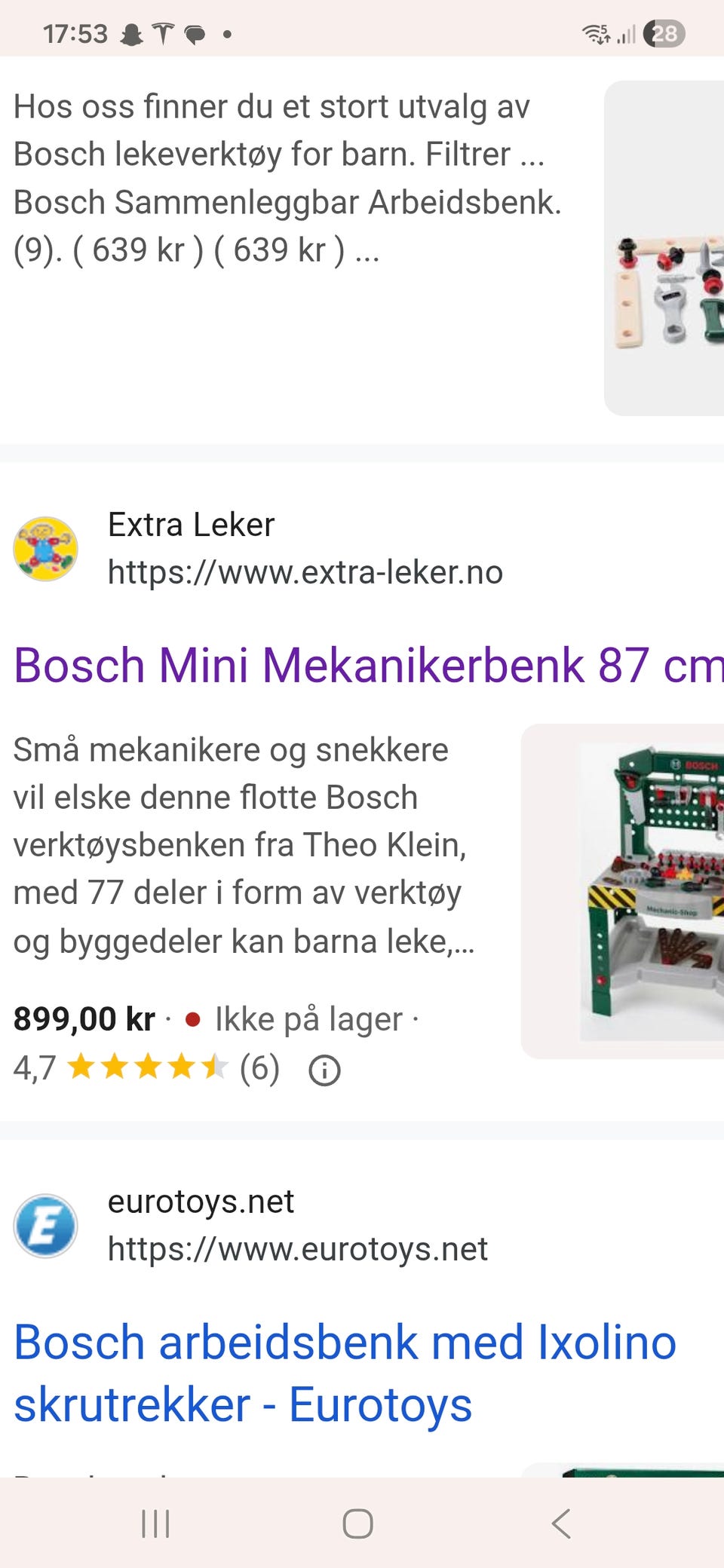
Task: Tap the chat bubble notification icon
Action: pyautogui.click(x=195, y=35)
